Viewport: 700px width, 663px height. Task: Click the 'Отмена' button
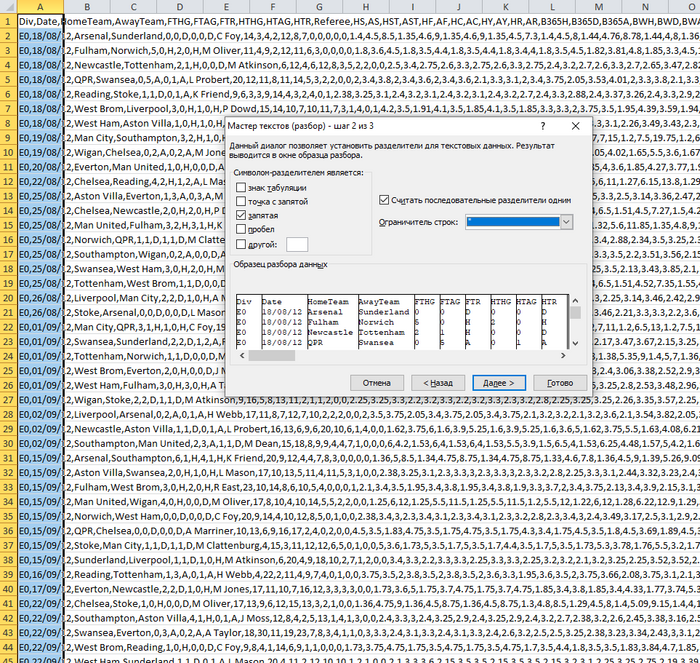(376, 383)
